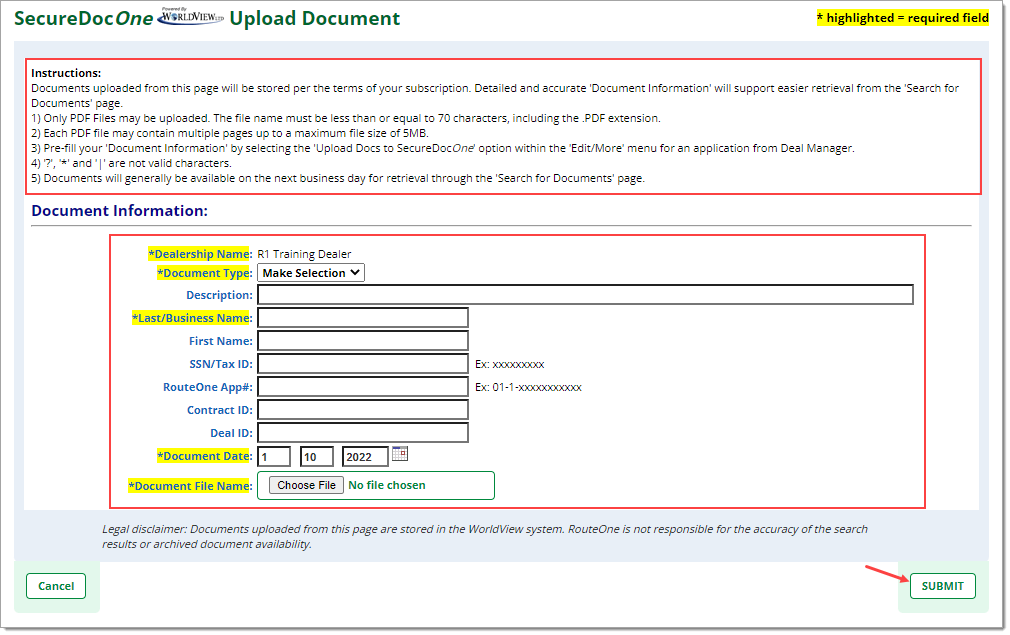Click the 'Ex: xxxxxxxxx' SSN example text
Viewport: 1010px width, 635px height.
(510, 365)
